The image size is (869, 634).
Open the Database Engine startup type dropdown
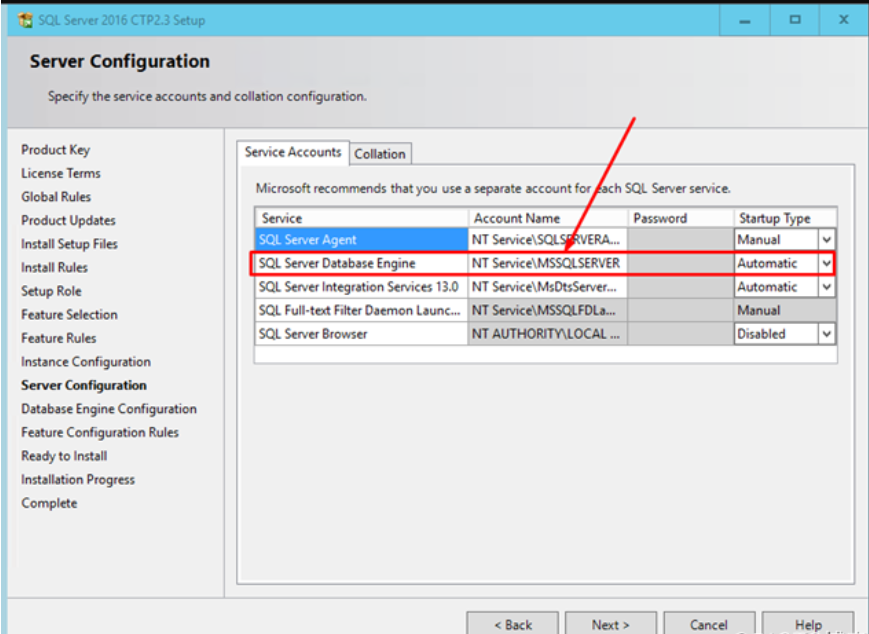click(x=827, y=263)
